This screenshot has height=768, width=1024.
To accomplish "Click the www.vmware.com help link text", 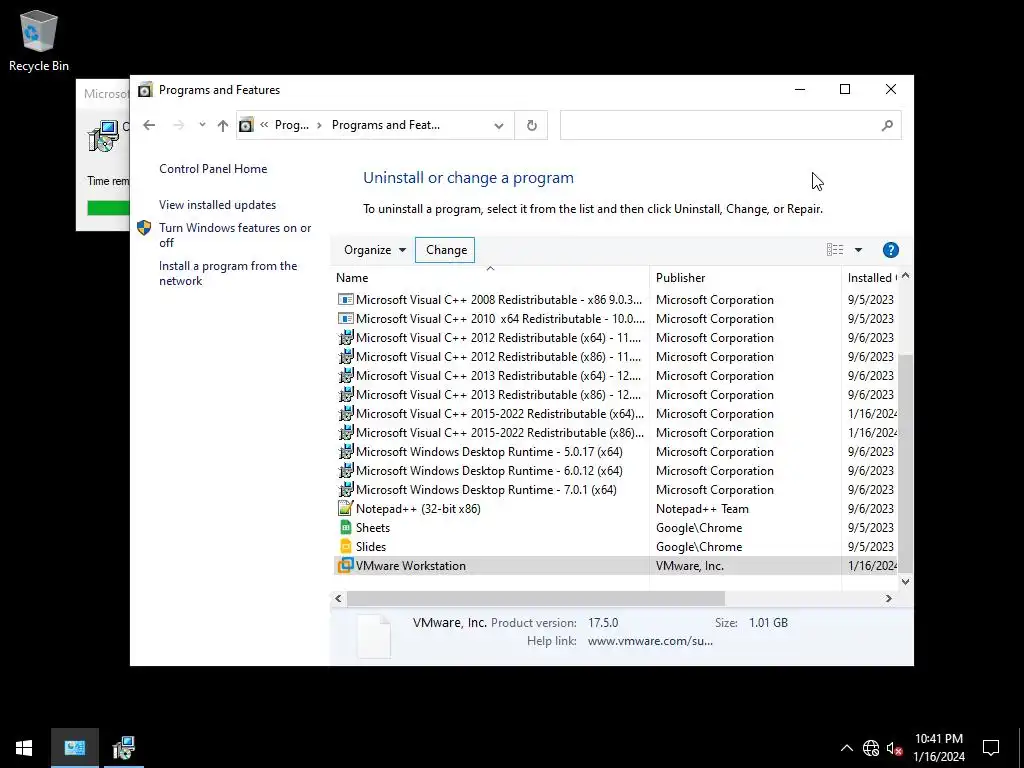I will tap(650, 641).
